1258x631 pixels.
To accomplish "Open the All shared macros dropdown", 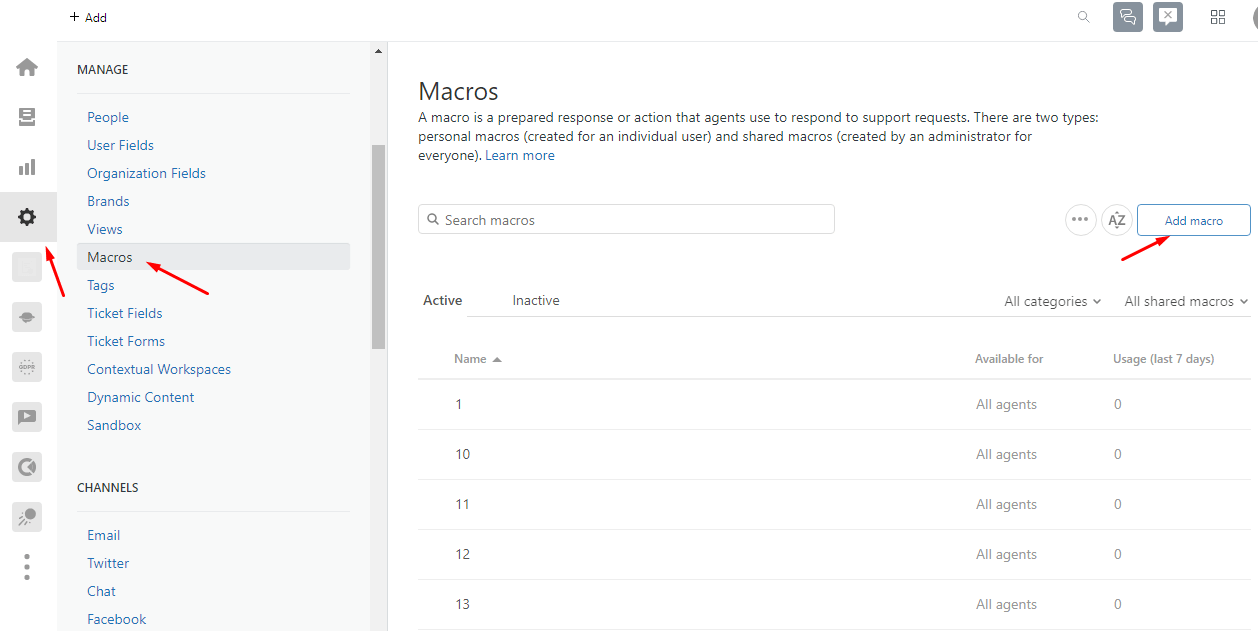I will pos(1184,300).
